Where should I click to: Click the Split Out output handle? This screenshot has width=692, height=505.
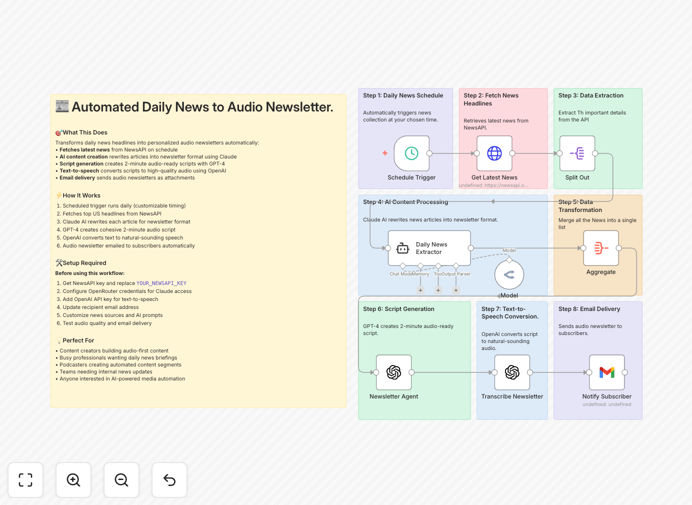click(595, 153)
